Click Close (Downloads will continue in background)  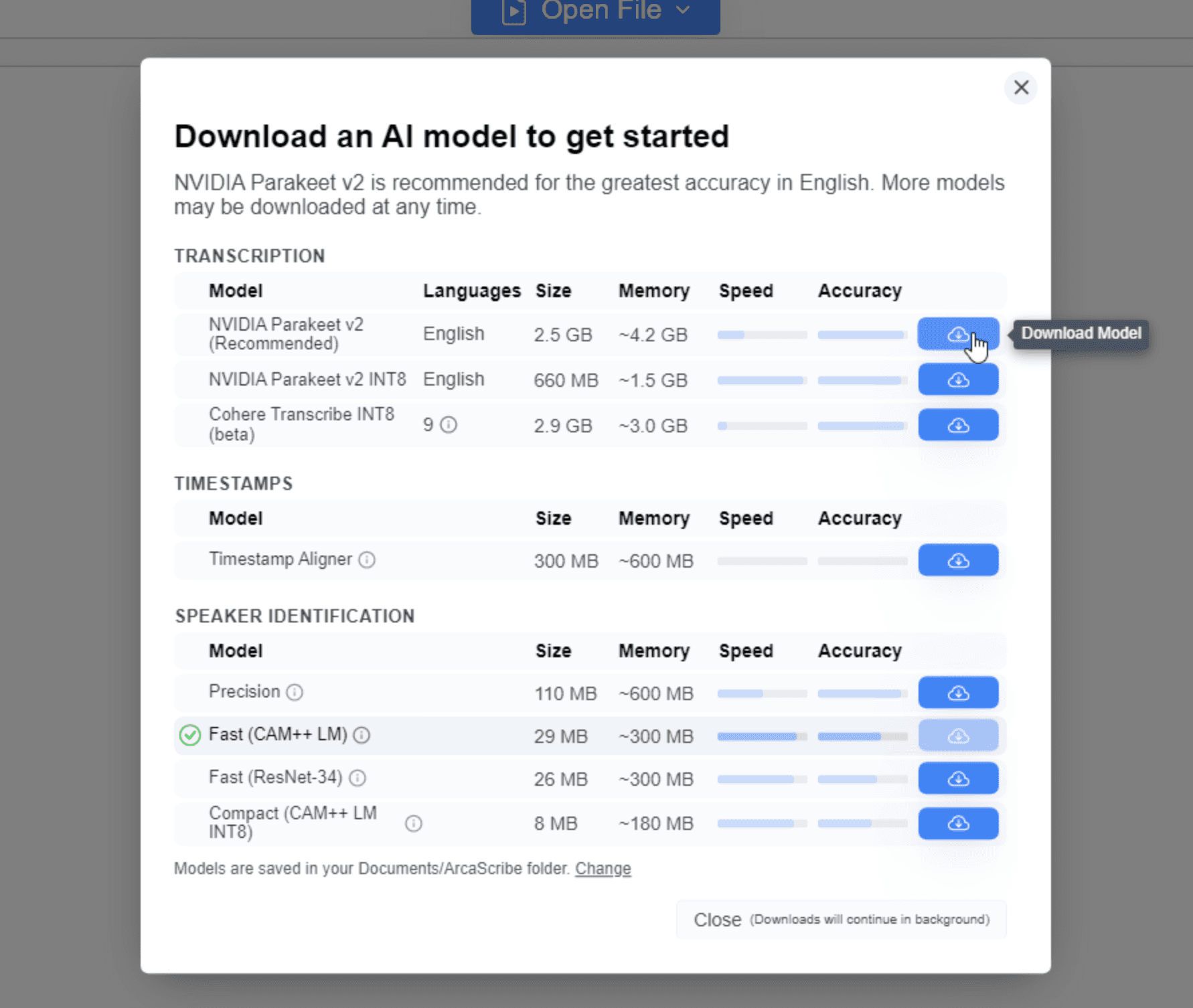pyautogui.click(x=841, y=920)
